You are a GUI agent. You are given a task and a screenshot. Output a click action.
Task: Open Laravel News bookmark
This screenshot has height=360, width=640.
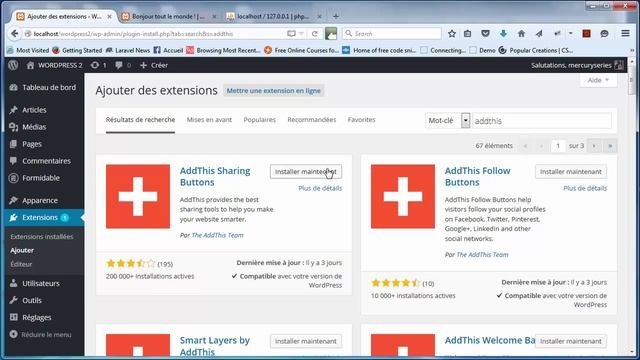pos(128,51)
